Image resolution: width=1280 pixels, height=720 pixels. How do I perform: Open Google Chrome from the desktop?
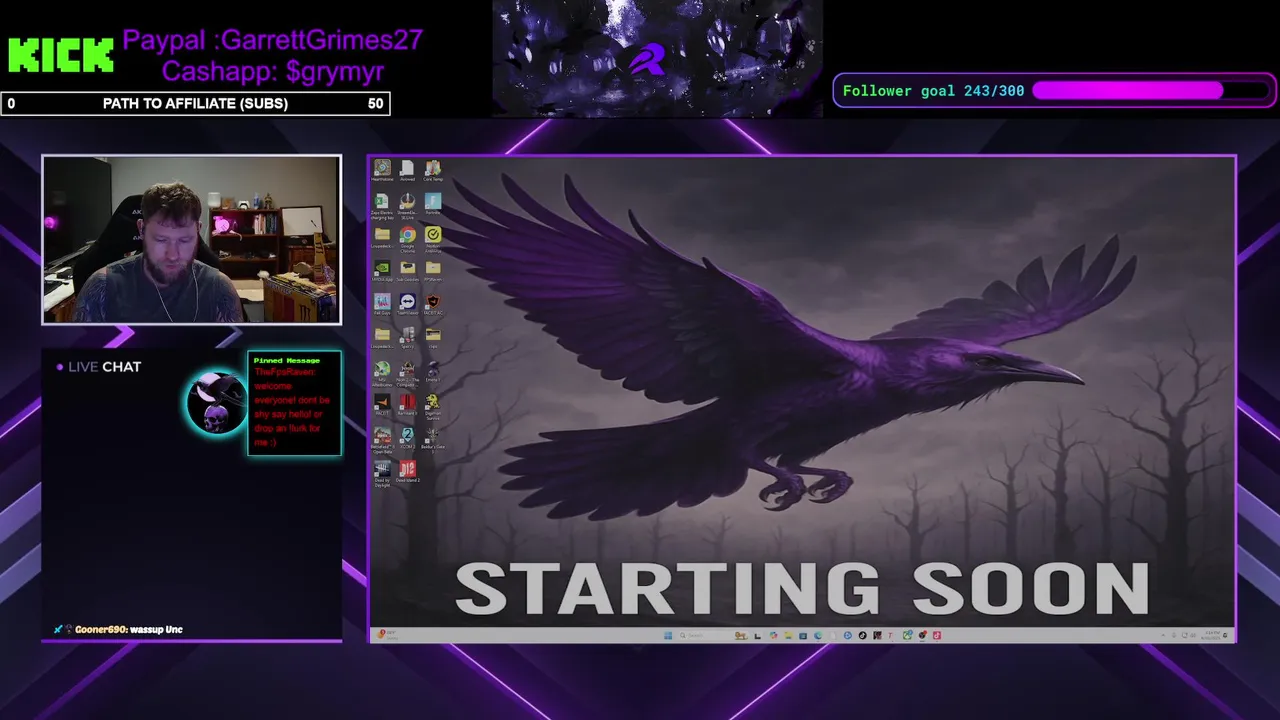pyautogui.click(x=407, y=237)
